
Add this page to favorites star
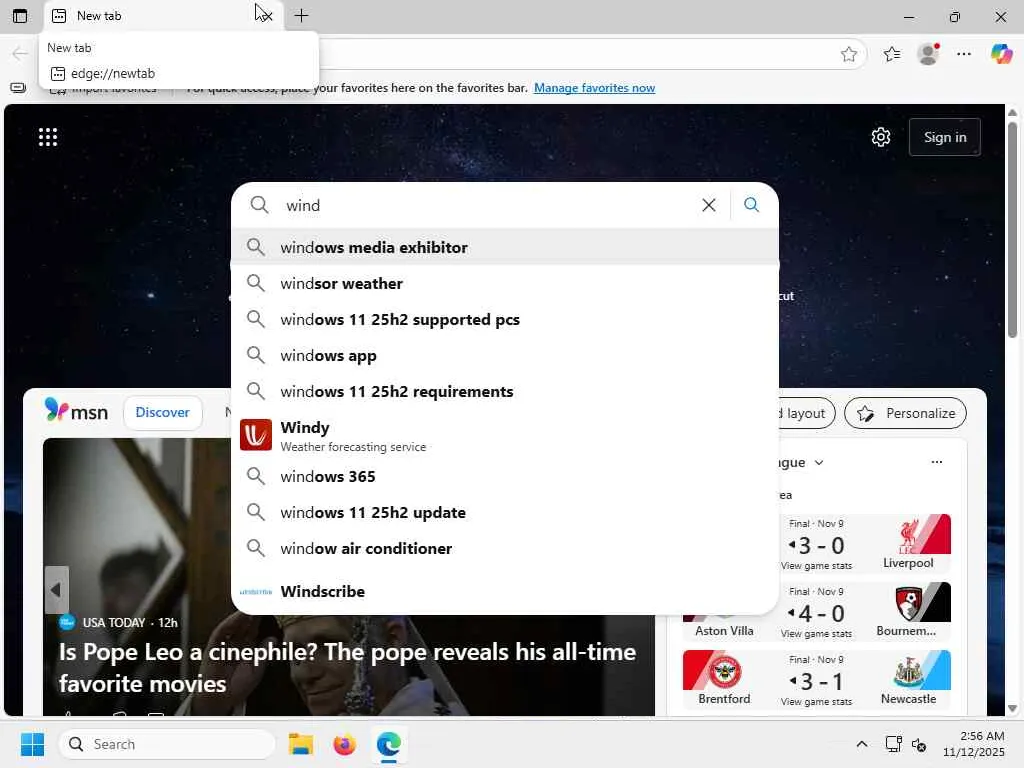pos(848,54)
